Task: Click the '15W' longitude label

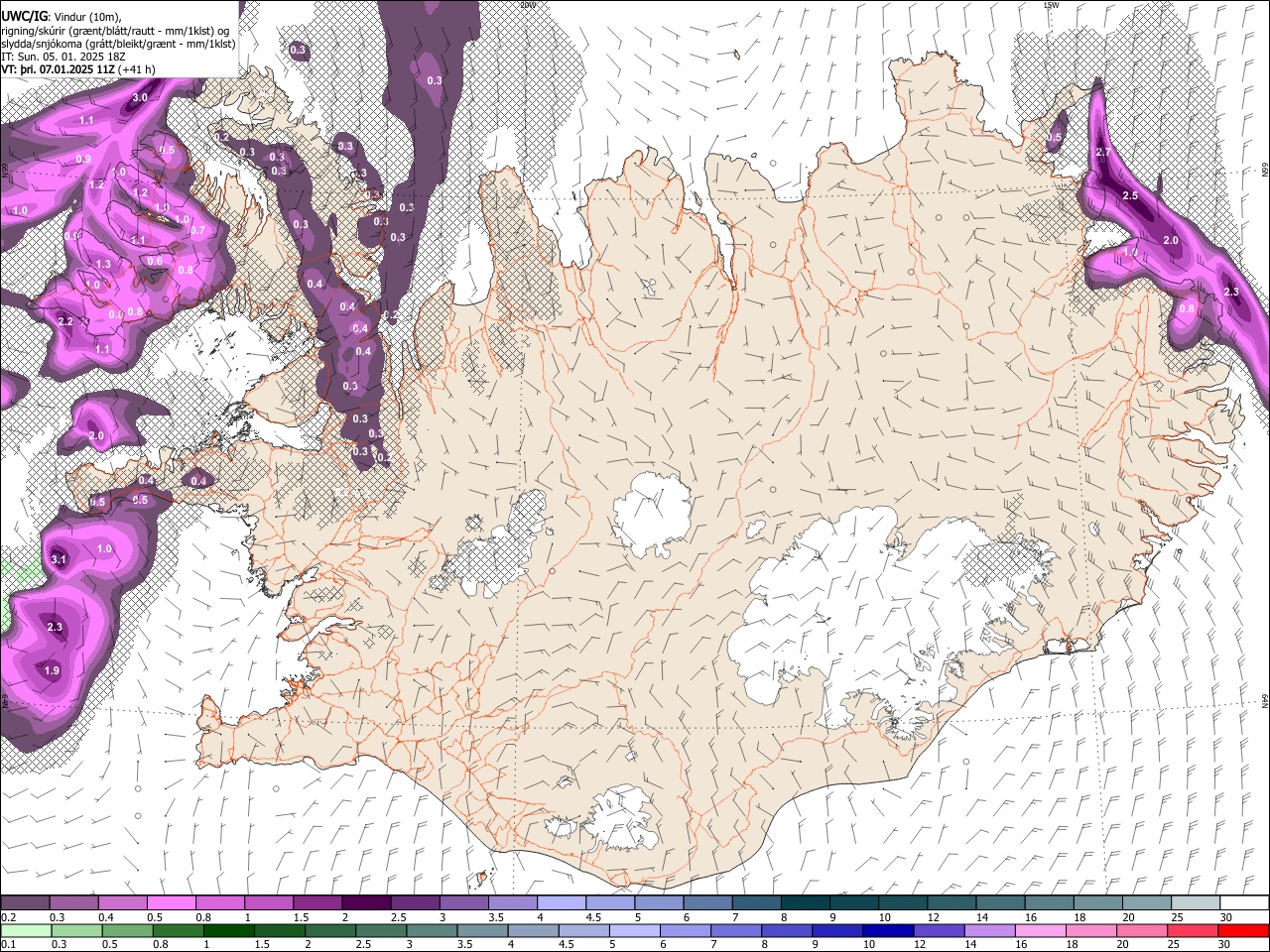Action: [x=1050, y=5]
